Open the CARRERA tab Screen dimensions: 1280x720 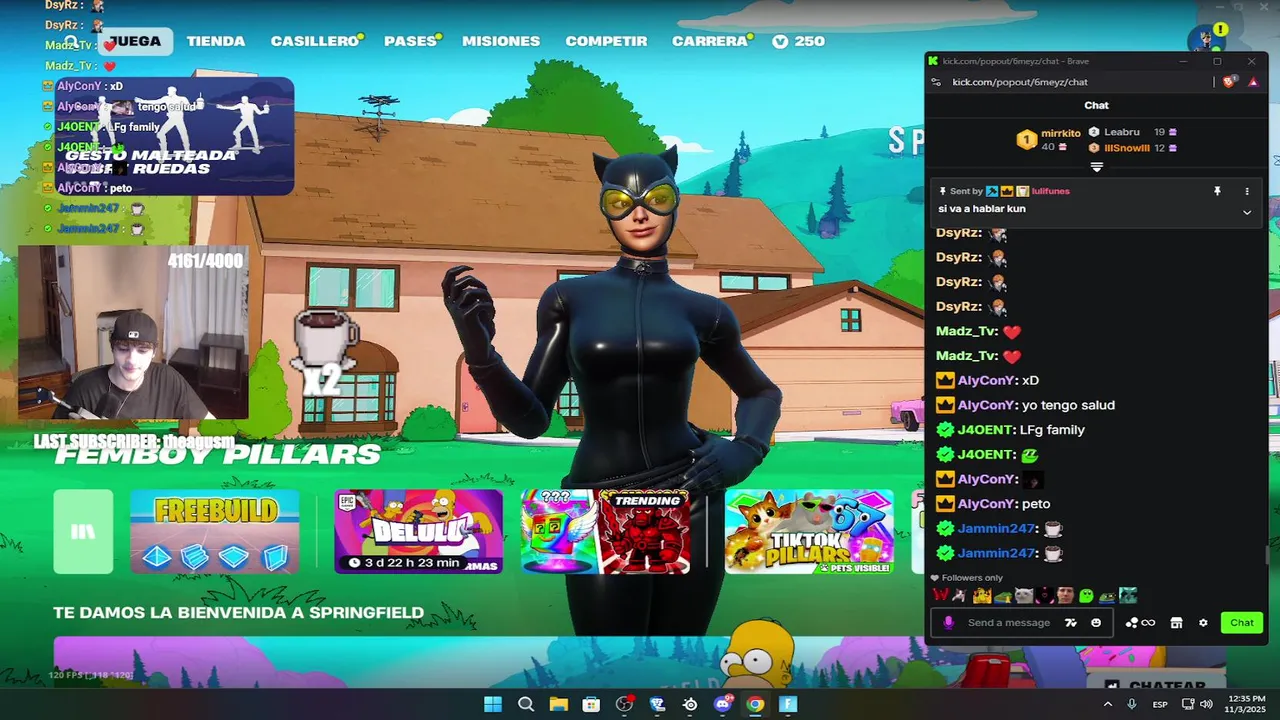(x=710, y=41)
